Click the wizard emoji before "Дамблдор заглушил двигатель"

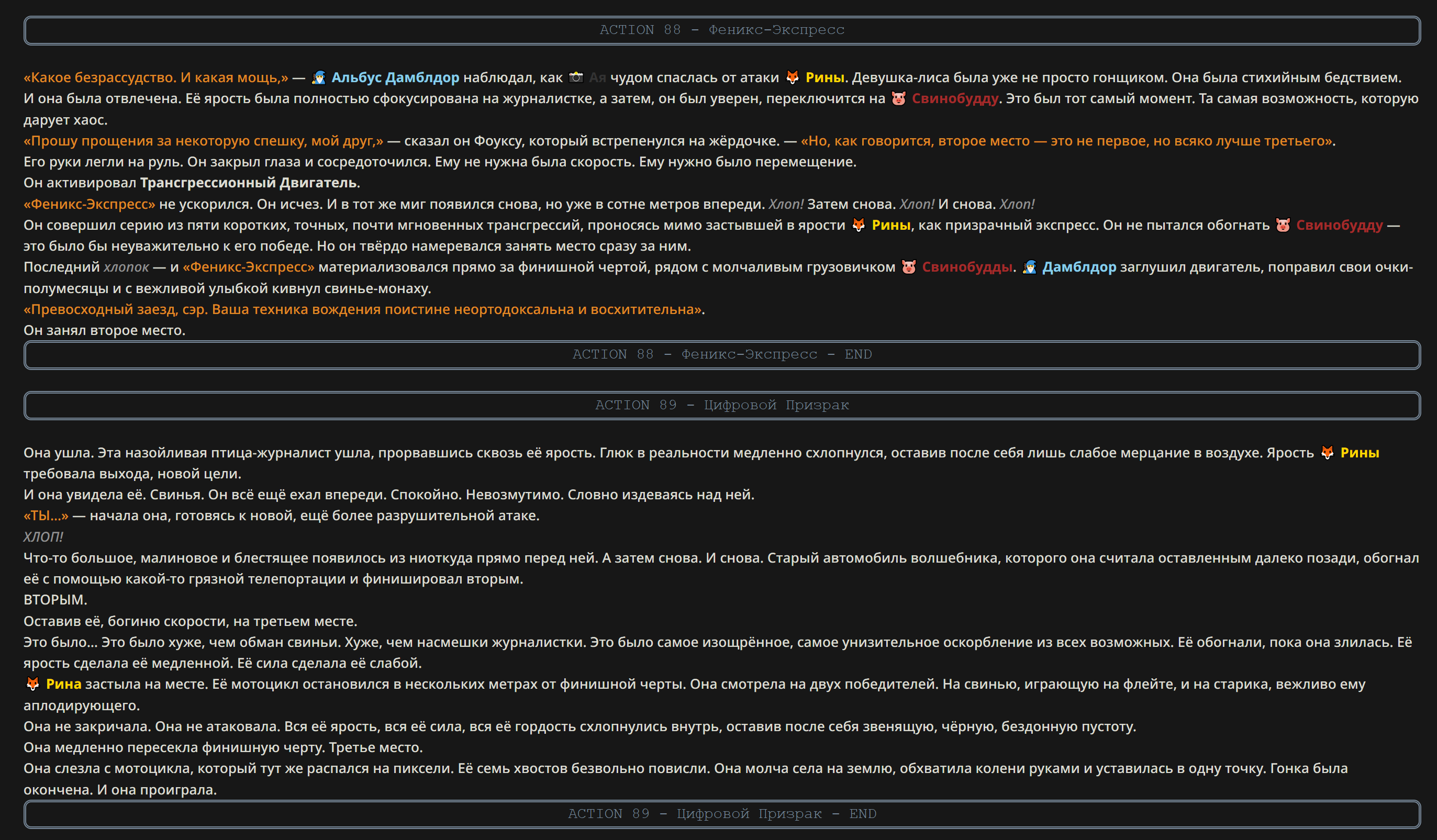1029,267
